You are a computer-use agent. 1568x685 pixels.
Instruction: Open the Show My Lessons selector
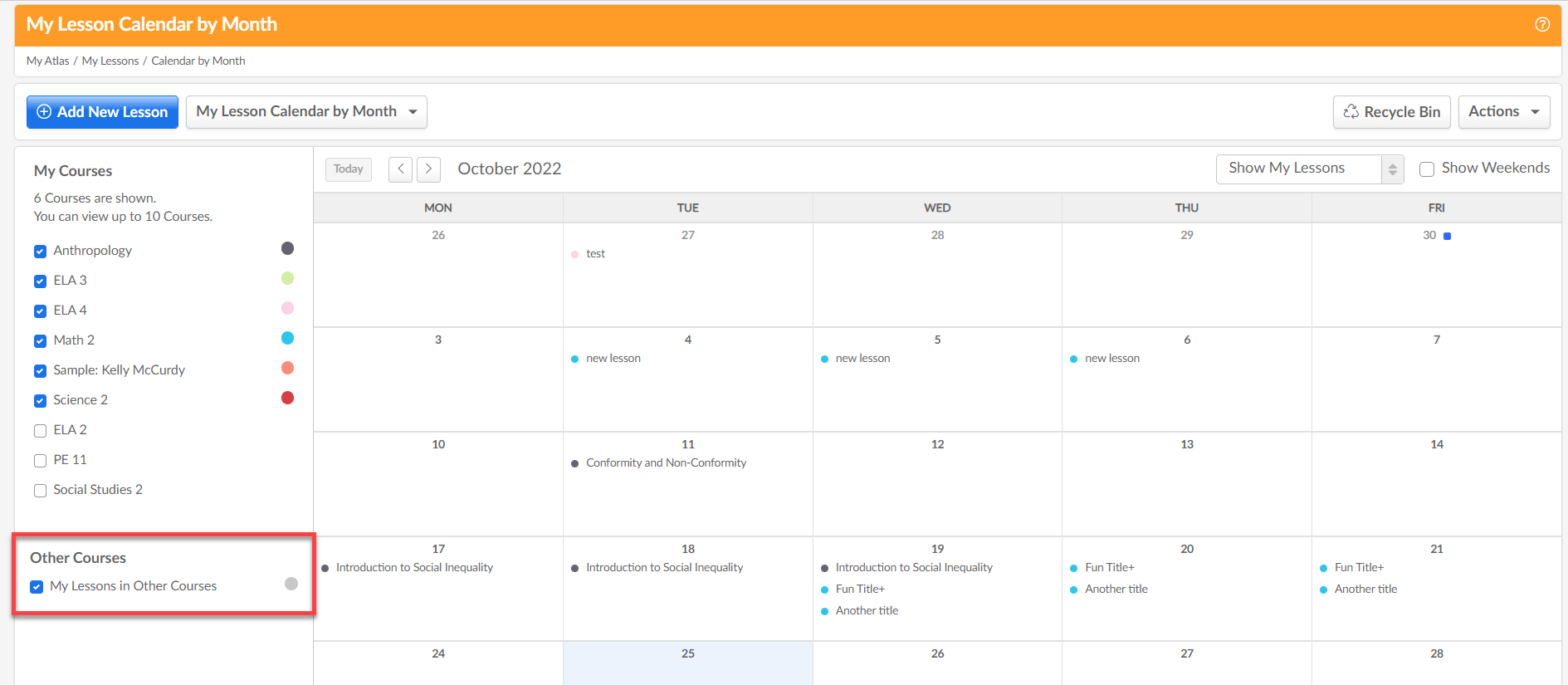[1309, 169]
